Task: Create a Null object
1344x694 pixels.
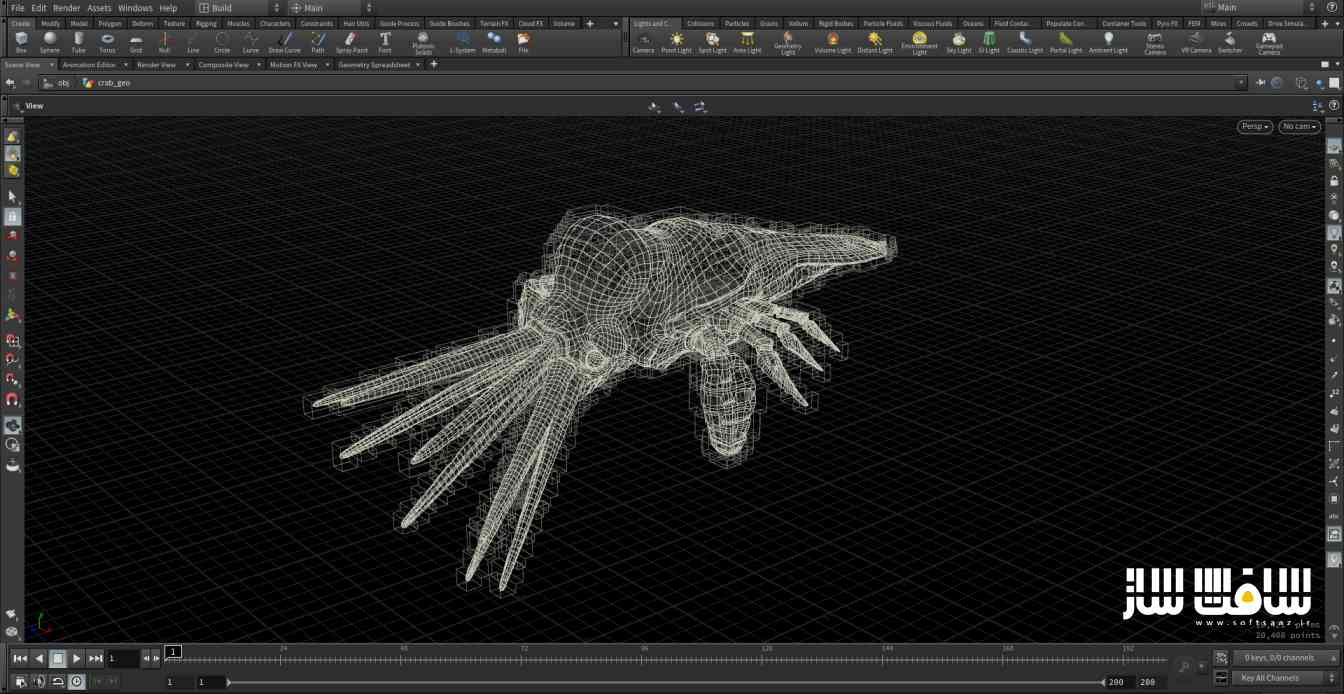Action: (x=164, y=41)
